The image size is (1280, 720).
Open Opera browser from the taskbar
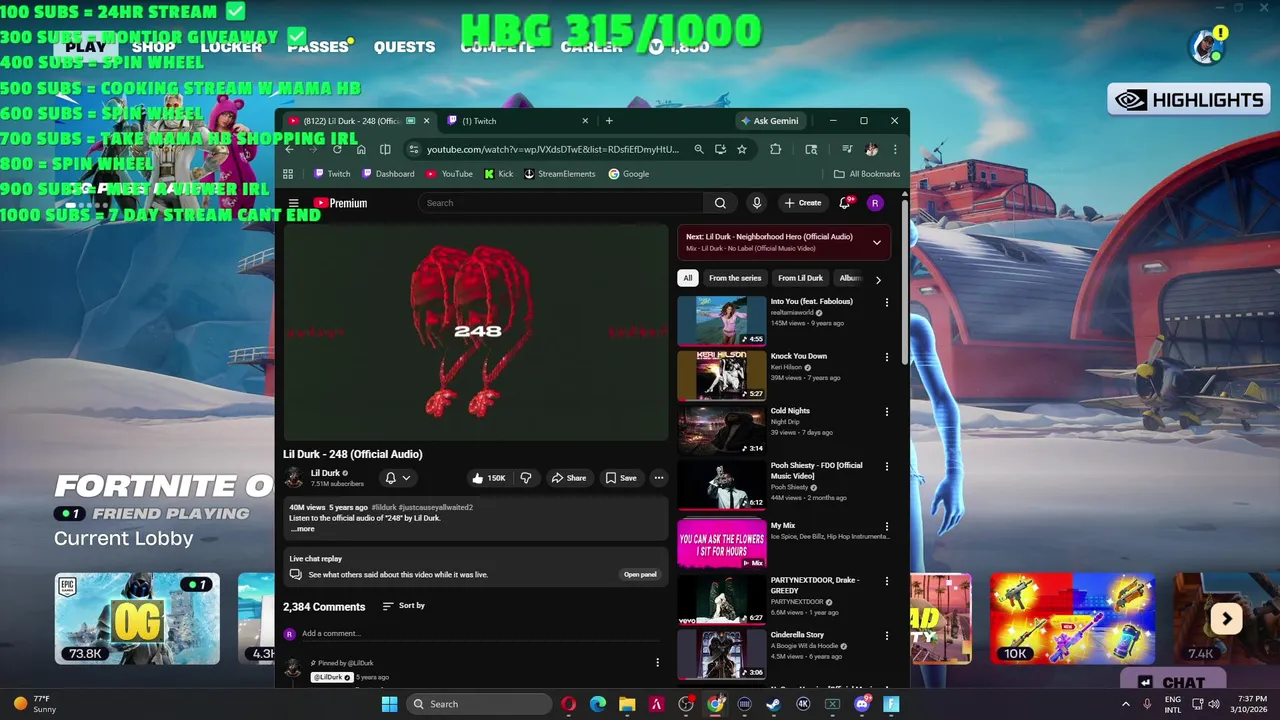(568, 704)
